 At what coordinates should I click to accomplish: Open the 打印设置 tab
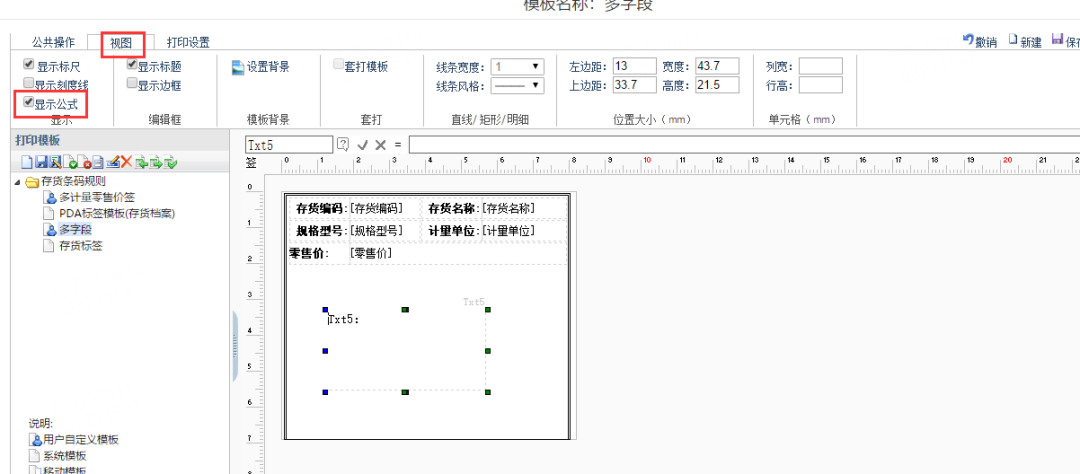point(188,43)
